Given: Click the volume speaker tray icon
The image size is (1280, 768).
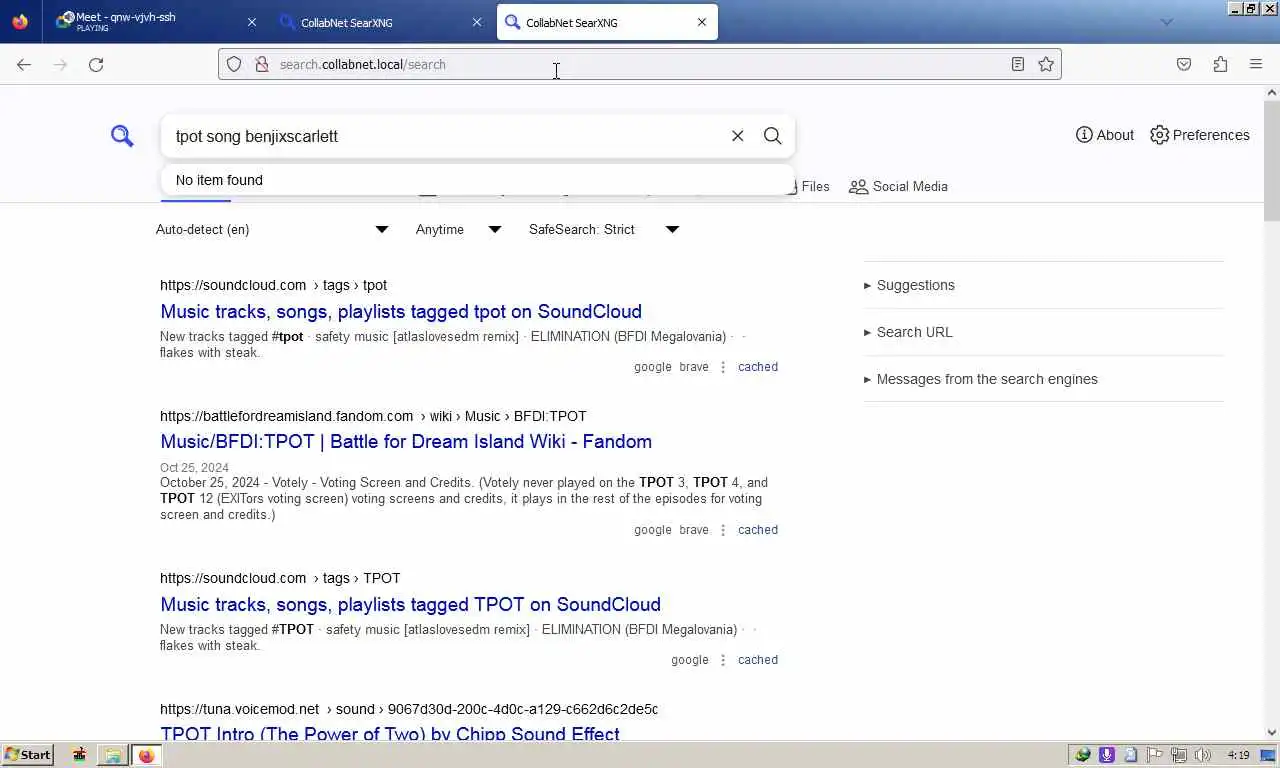Looking at the screenshot, I should 1203,755.
